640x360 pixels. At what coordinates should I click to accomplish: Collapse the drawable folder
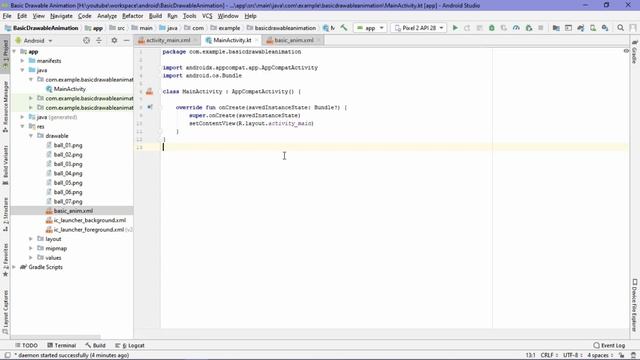tap(31, 136)
